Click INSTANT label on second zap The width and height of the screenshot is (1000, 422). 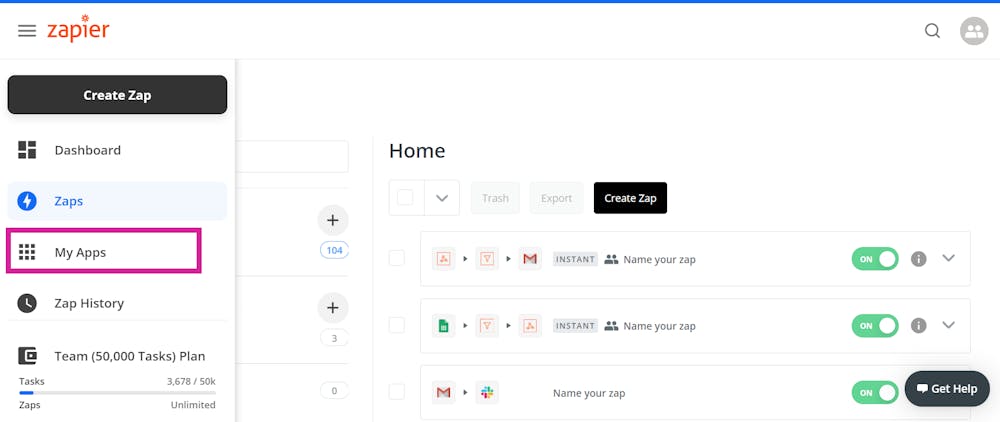click(575, 326)
